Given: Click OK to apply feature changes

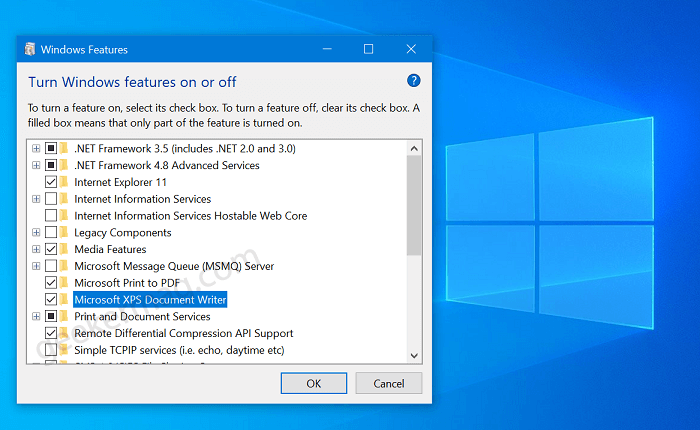Looking at the screenshot, I should [x=313, y=383].
